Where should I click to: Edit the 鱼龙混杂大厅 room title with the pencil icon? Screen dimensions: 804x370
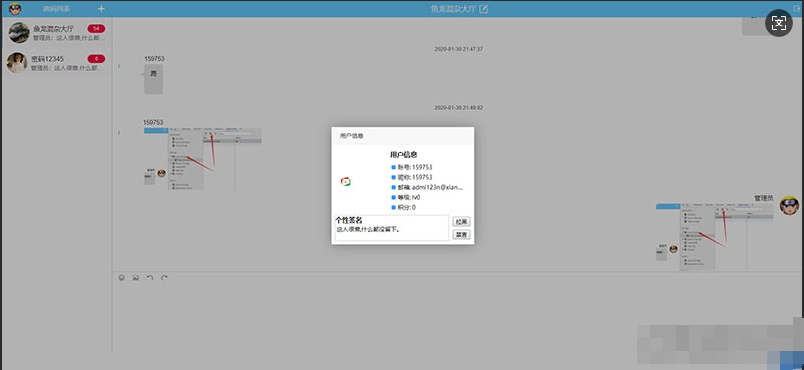(484, 9)
